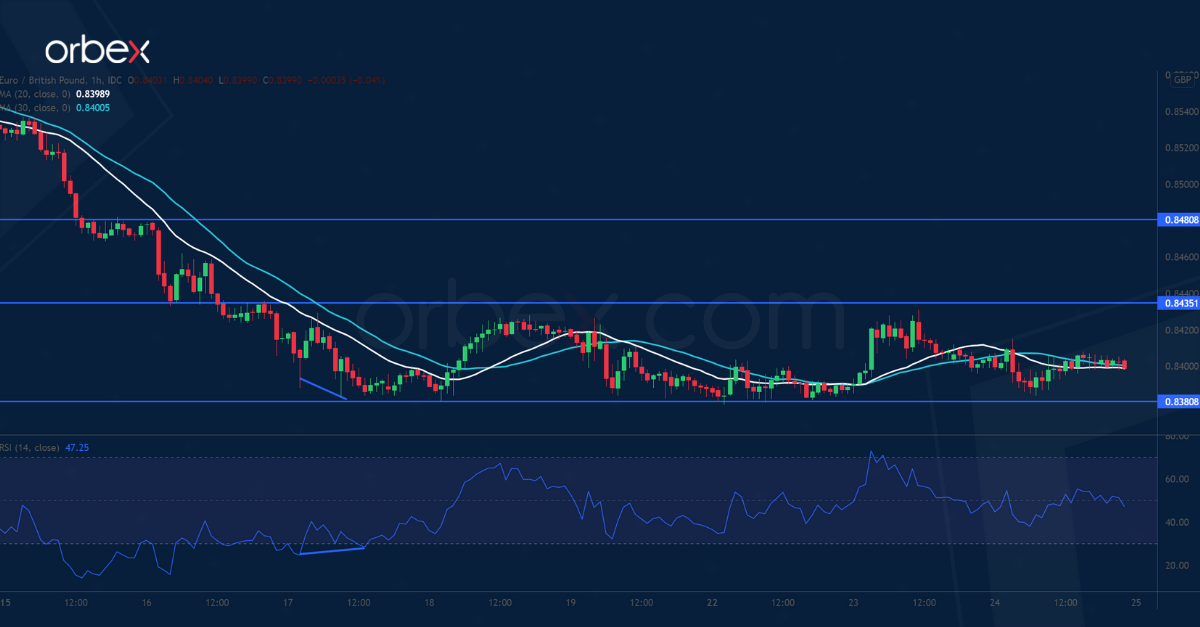Image resolution: width=1200 pixels, height=627 pixels.
Task: Click the 12:00 label on the time axis
Action: pyautogui.click(x=75, y=604)
